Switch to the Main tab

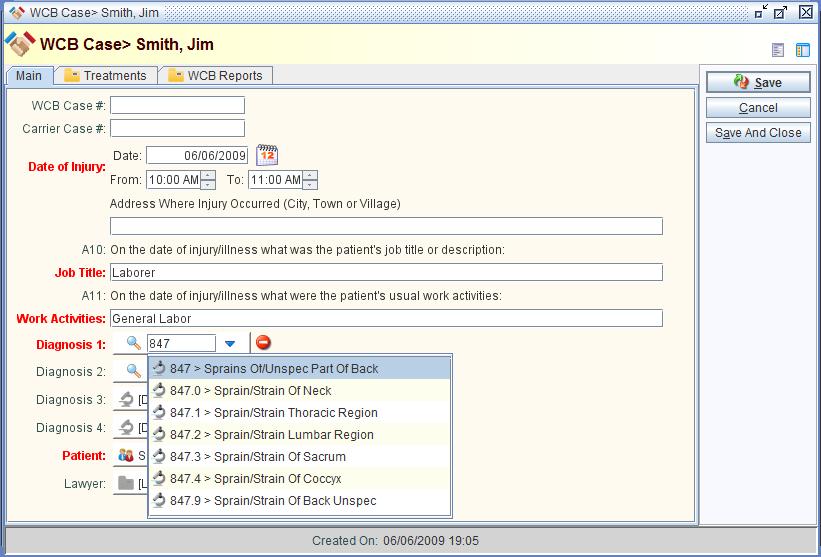29,76
